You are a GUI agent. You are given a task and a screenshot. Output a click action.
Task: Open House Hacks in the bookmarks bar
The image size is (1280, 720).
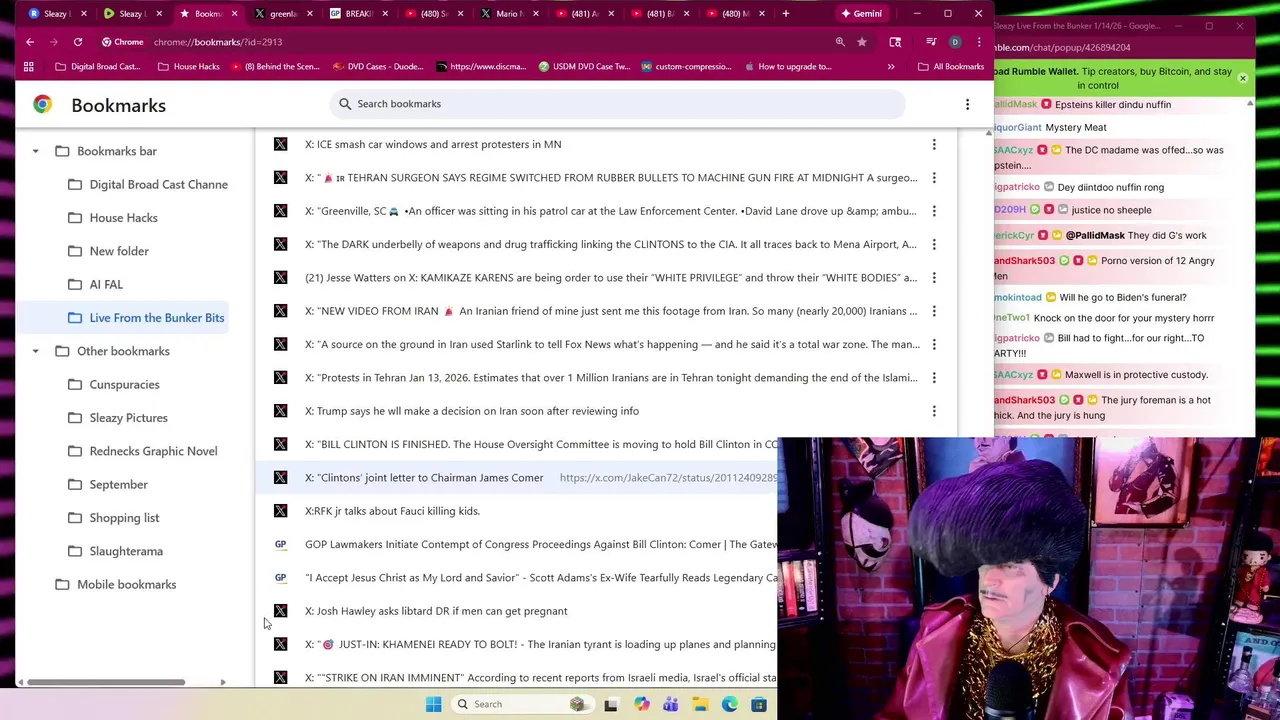(x=189, y=67)
